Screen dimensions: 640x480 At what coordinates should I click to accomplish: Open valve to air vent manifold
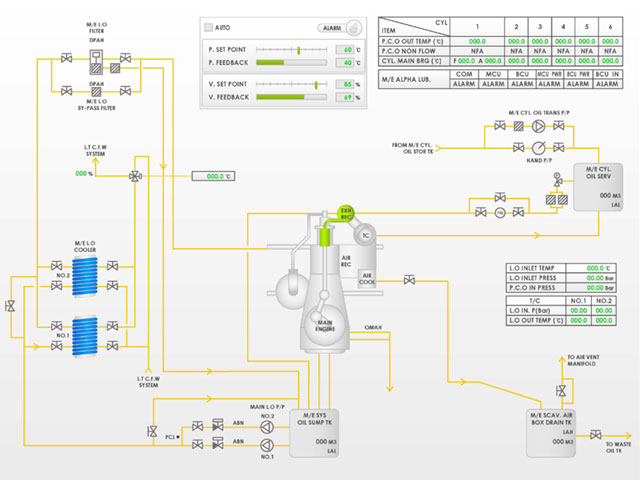tap(562, 391)
